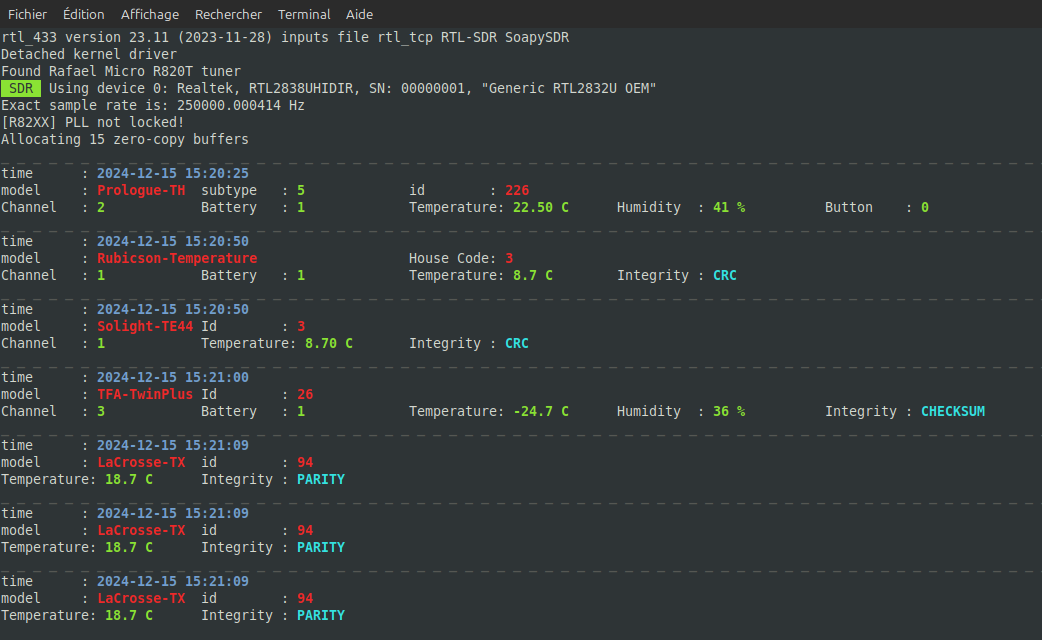Viewport: 1042px width, 640px height.
Task: Click the Solight-TE44 model name
Action: coord(145,326)
